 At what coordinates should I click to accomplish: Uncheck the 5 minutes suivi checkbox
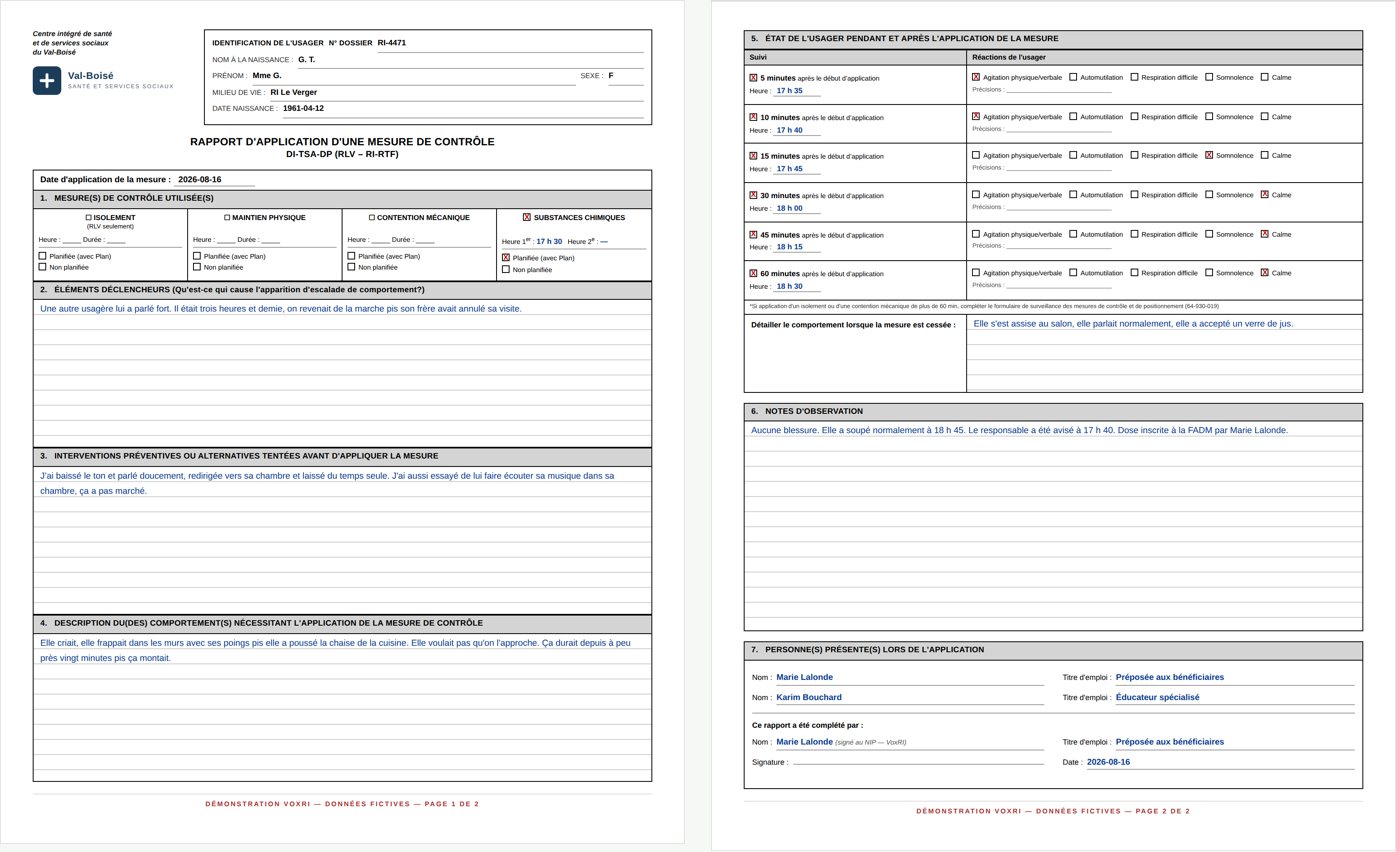coord(754,77)
